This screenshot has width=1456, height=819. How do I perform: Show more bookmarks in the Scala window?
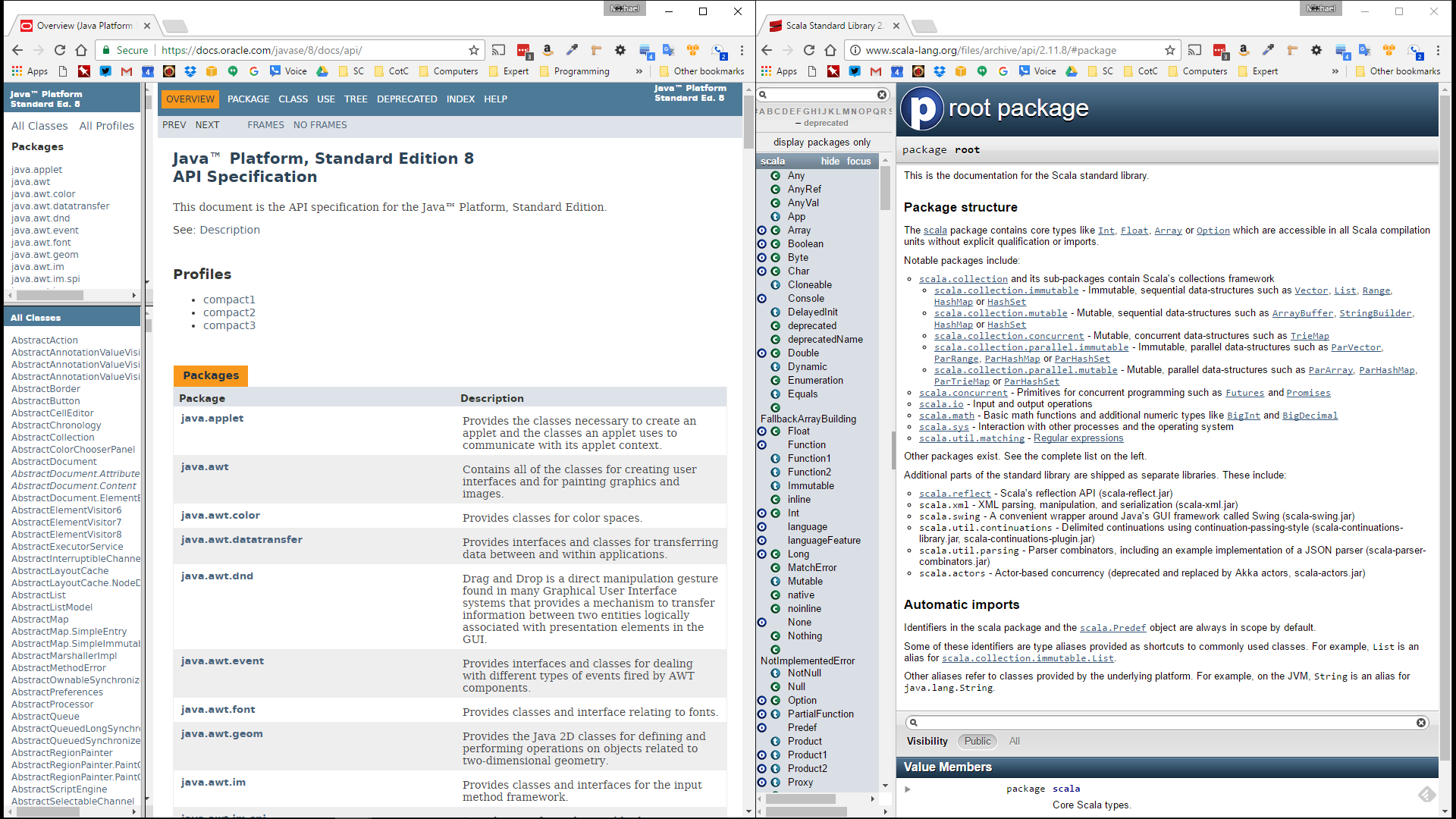pyautogui.click(x=1335, y=71)
